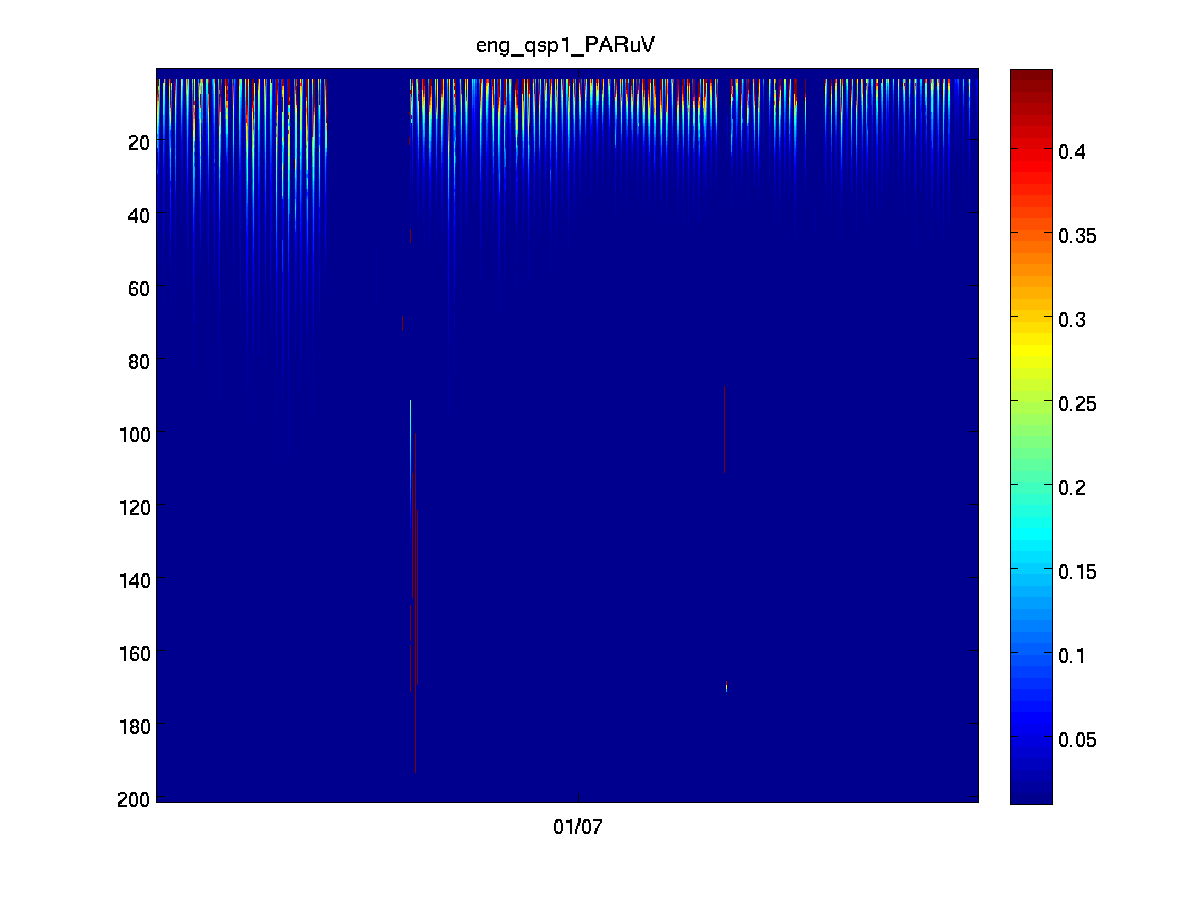Select the 0.35 colorbar tick label

coord(1078,236)
